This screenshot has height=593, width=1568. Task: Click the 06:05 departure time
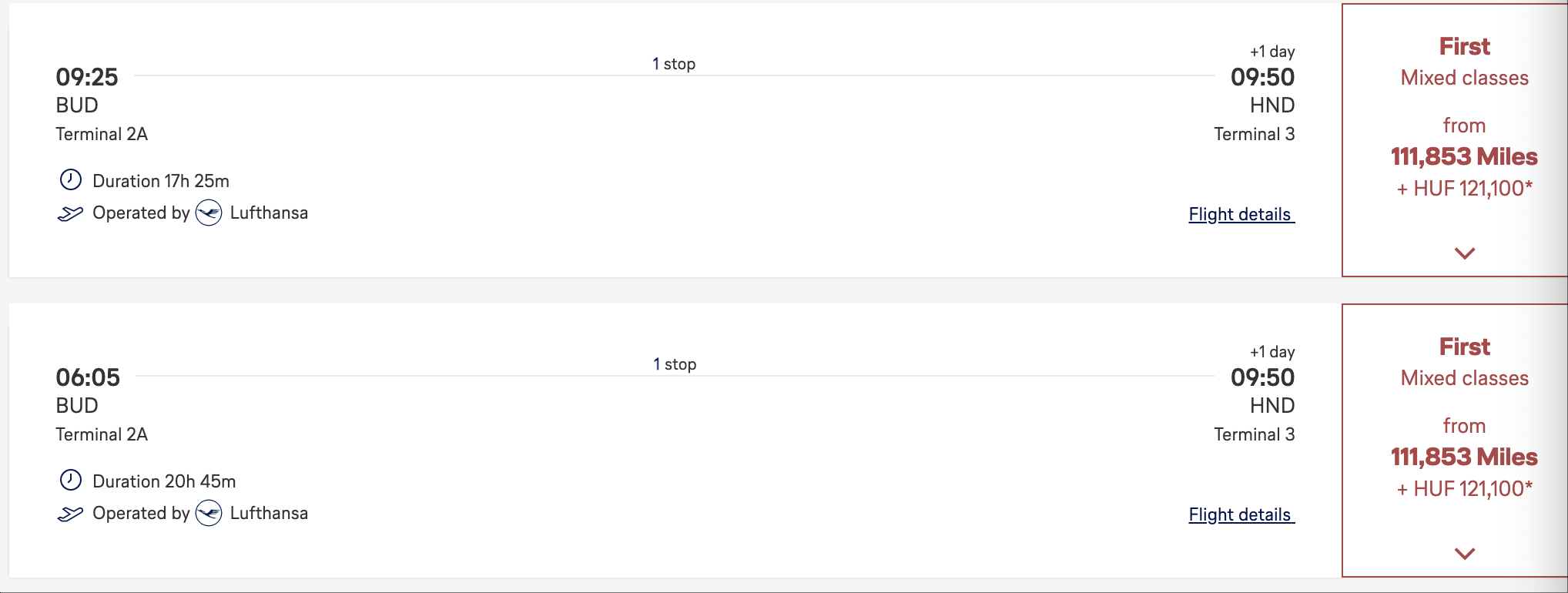[88, 377]
